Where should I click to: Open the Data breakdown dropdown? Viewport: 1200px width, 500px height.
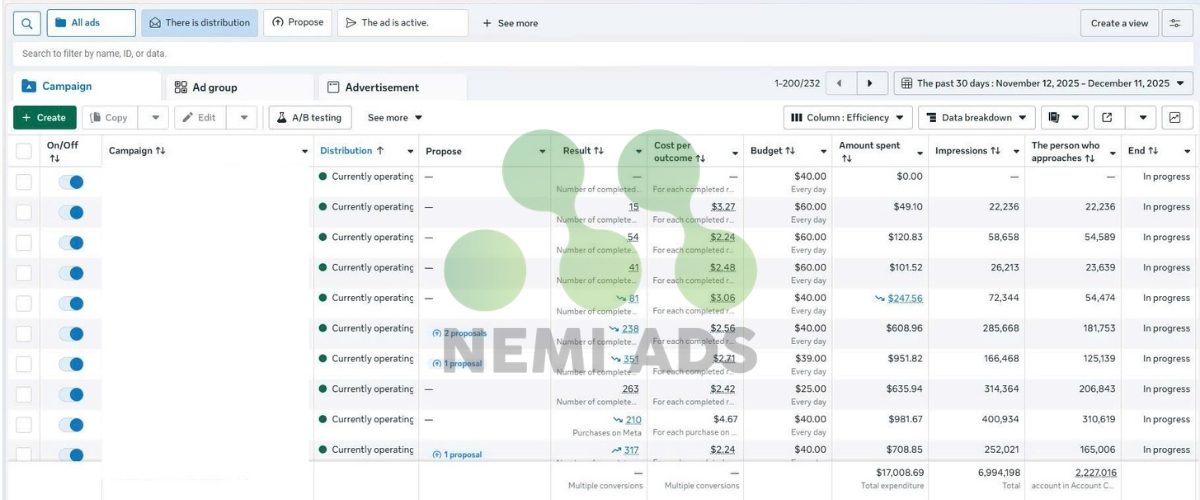pyautogui.click(x=977, y=118)
